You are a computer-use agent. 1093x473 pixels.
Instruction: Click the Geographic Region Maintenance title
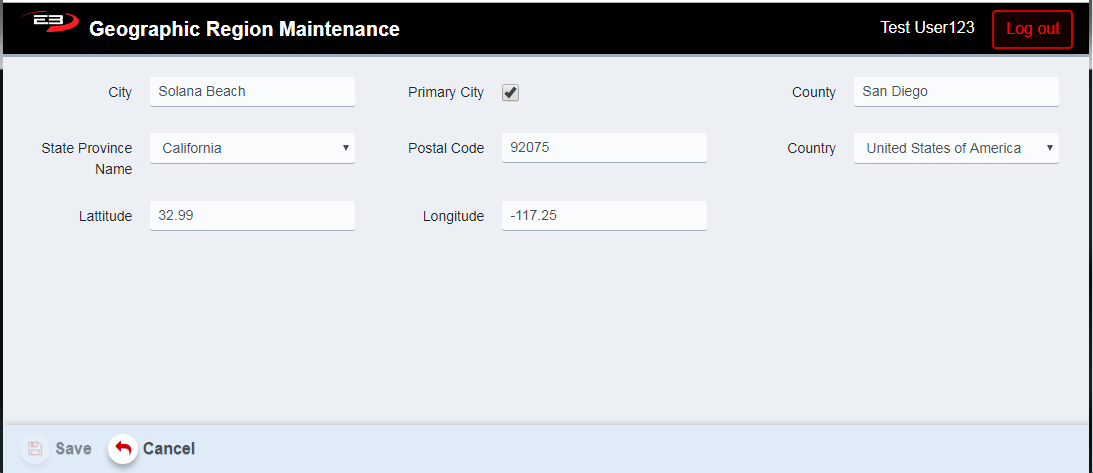[x=244, y=29]
